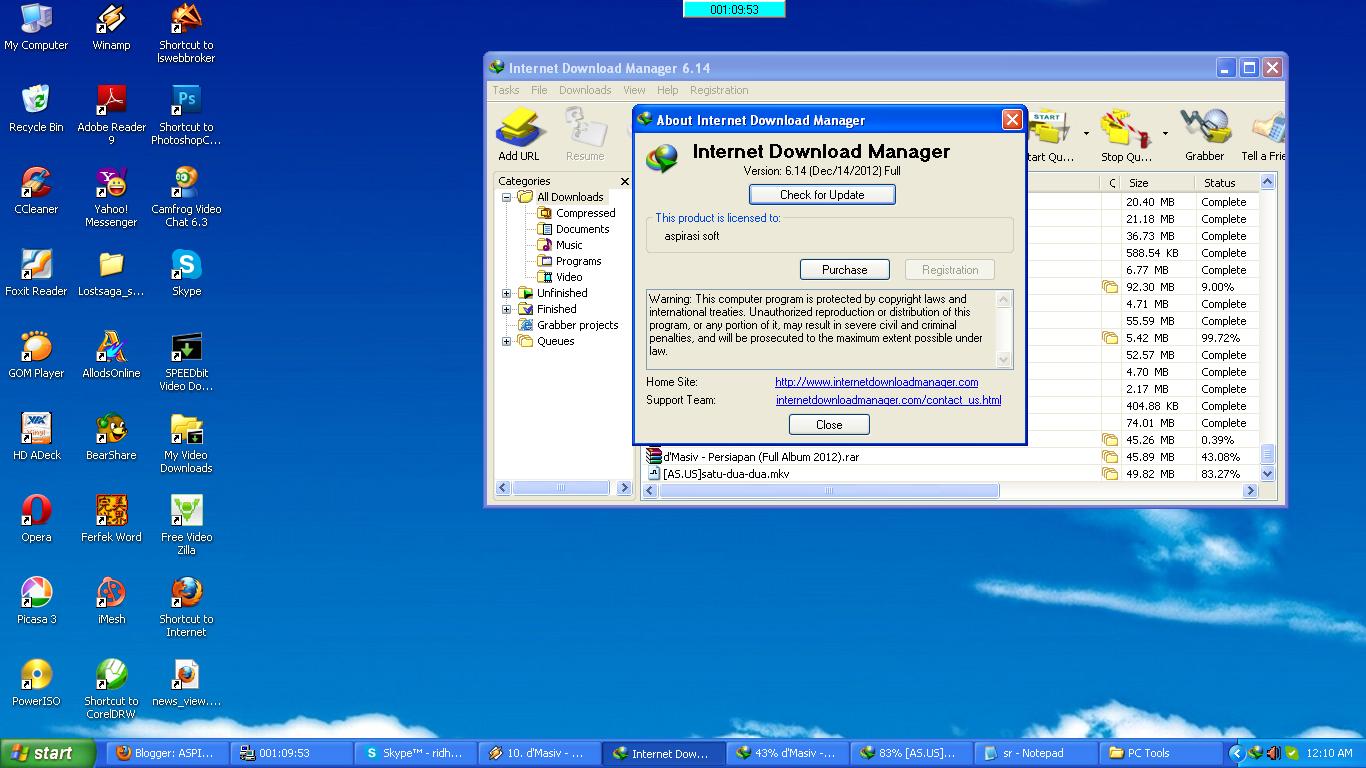Screen dimensions: 1366x768
Task: Select the Documents category
Action: (582, 229)
